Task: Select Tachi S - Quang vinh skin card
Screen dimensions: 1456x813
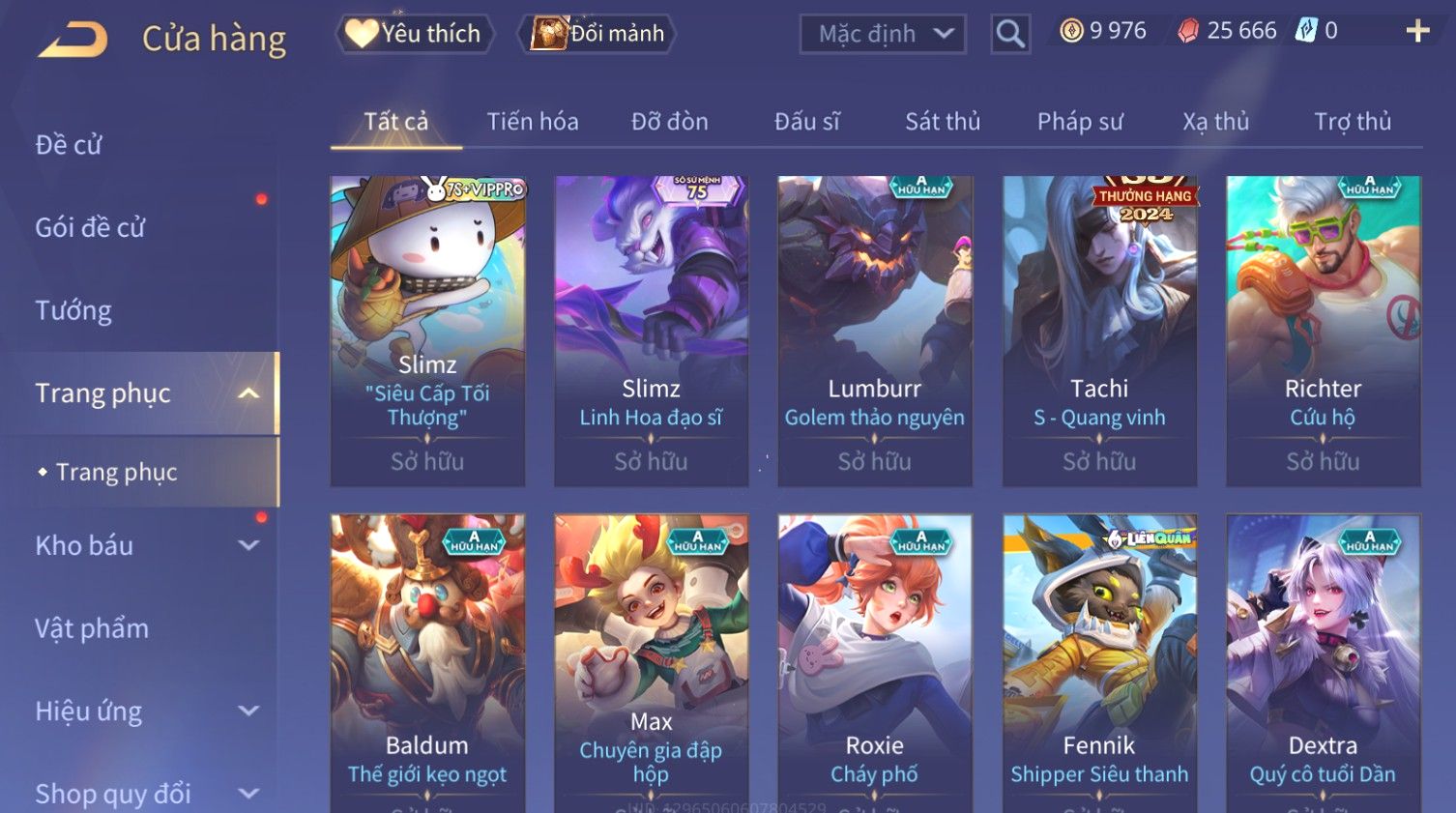Action: [1099, 331]
